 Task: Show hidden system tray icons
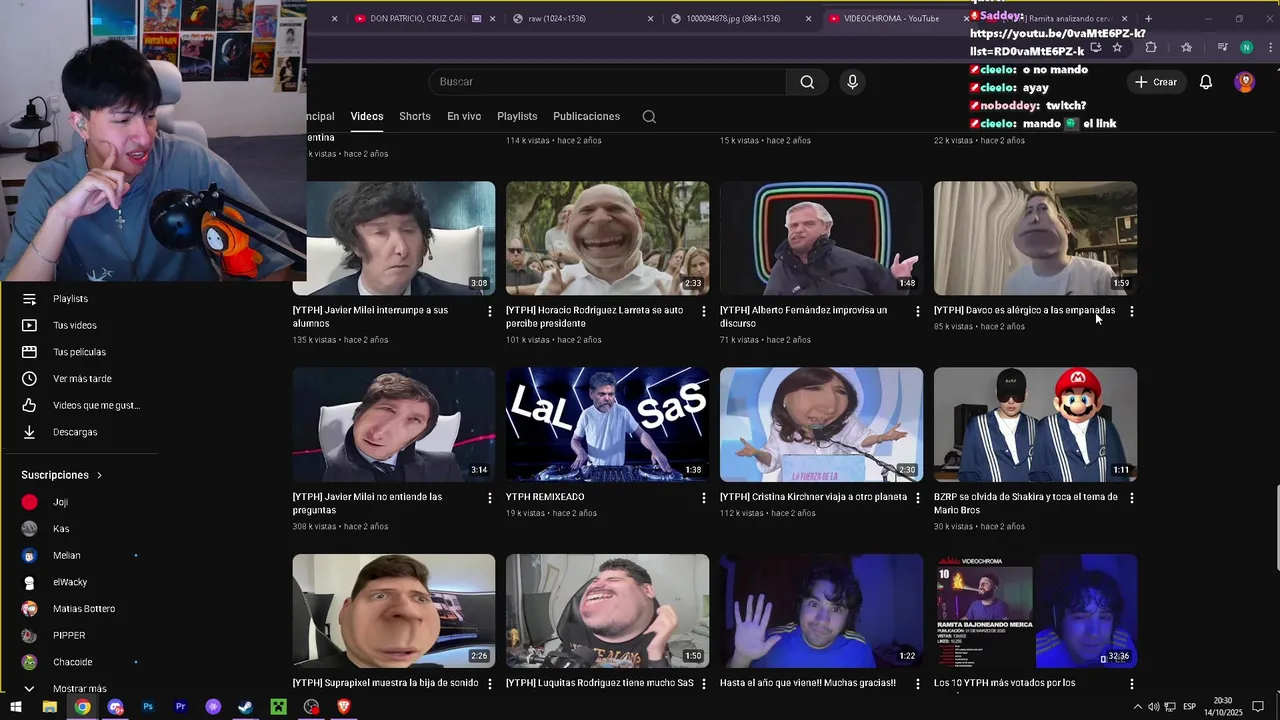(1137, 707)
